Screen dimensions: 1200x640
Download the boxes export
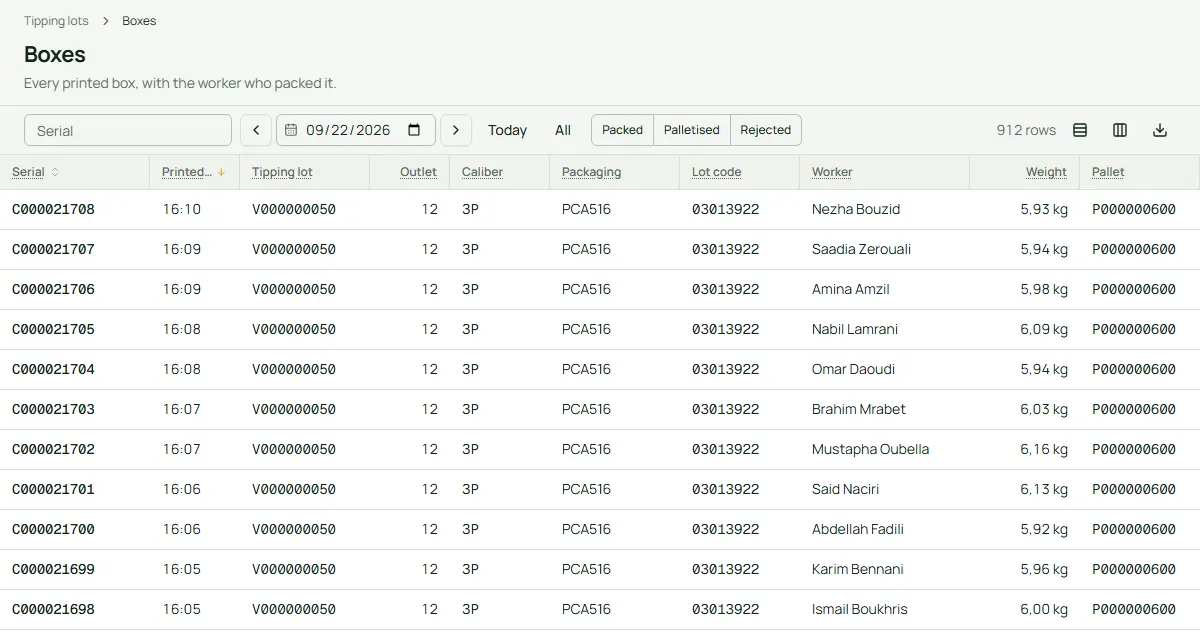pos(1160,130)
